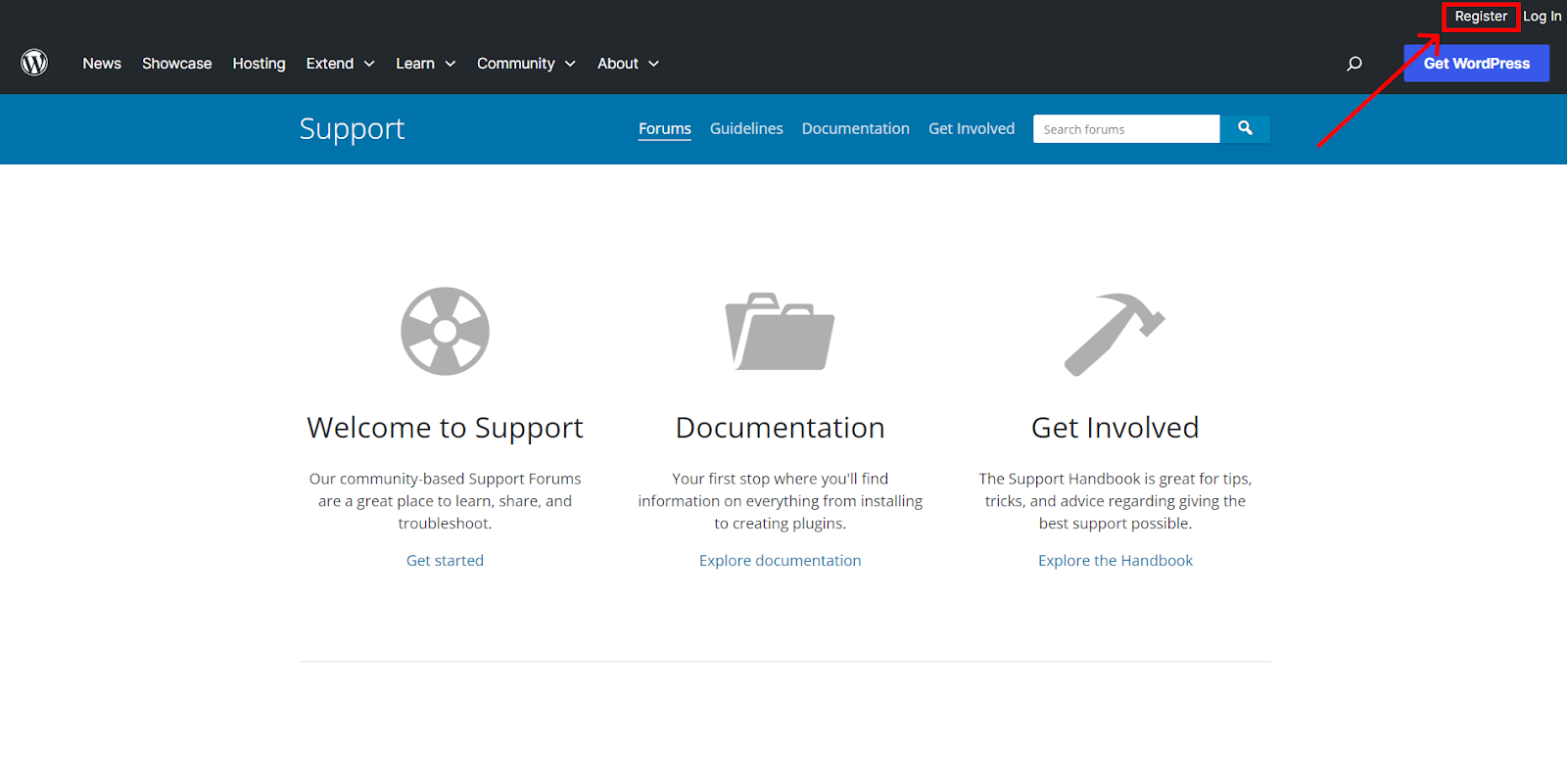Open the Documentation tab in Support bar
This screenshot has height=784, width=1567.
click(855, 129)
